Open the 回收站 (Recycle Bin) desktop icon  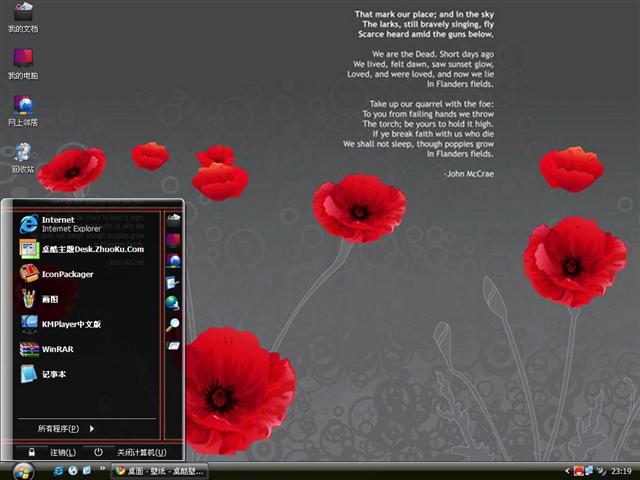point(22,158)
